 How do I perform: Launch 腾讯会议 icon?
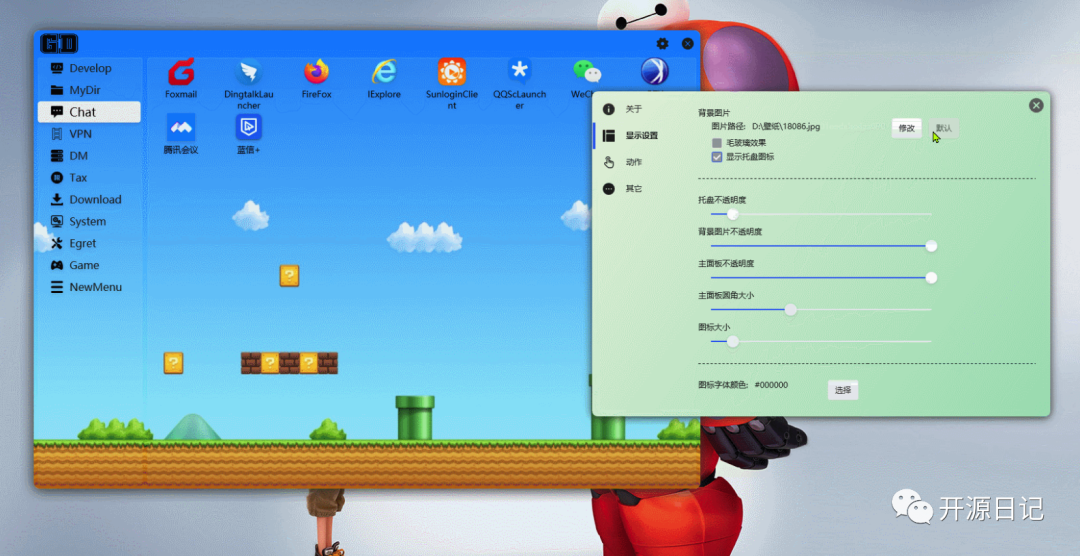[x=181, y=127]
